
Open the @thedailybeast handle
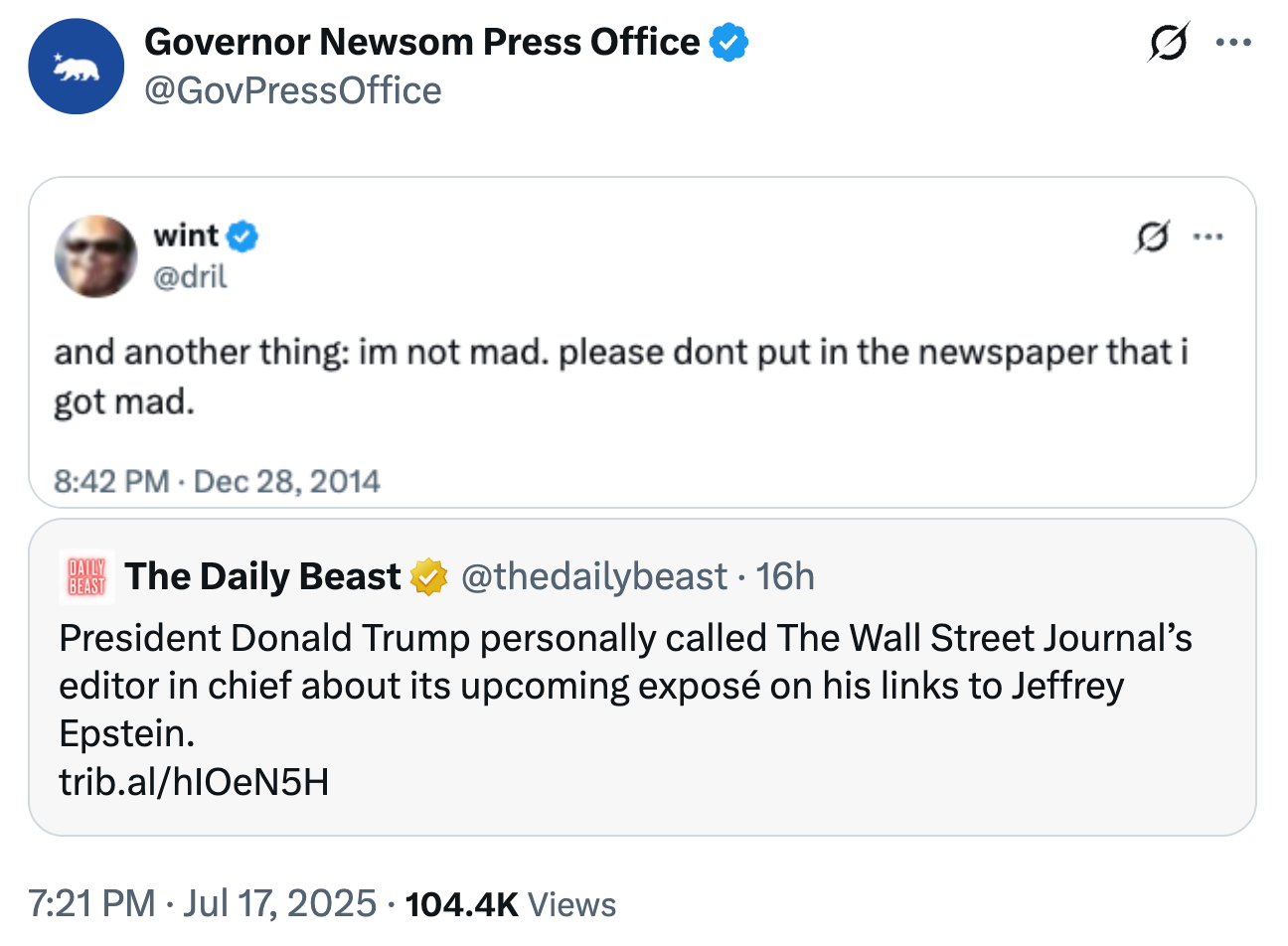(x=594, y=576)
